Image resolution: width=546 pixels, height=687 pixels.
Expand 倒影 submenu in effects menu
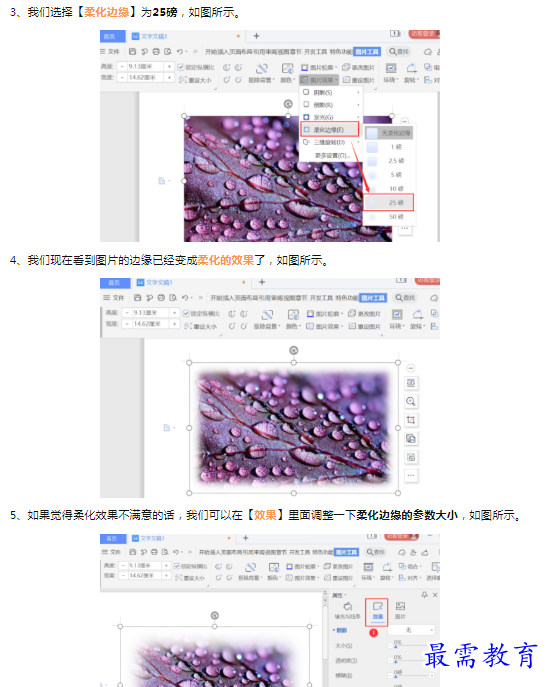[x=331, y=105]
